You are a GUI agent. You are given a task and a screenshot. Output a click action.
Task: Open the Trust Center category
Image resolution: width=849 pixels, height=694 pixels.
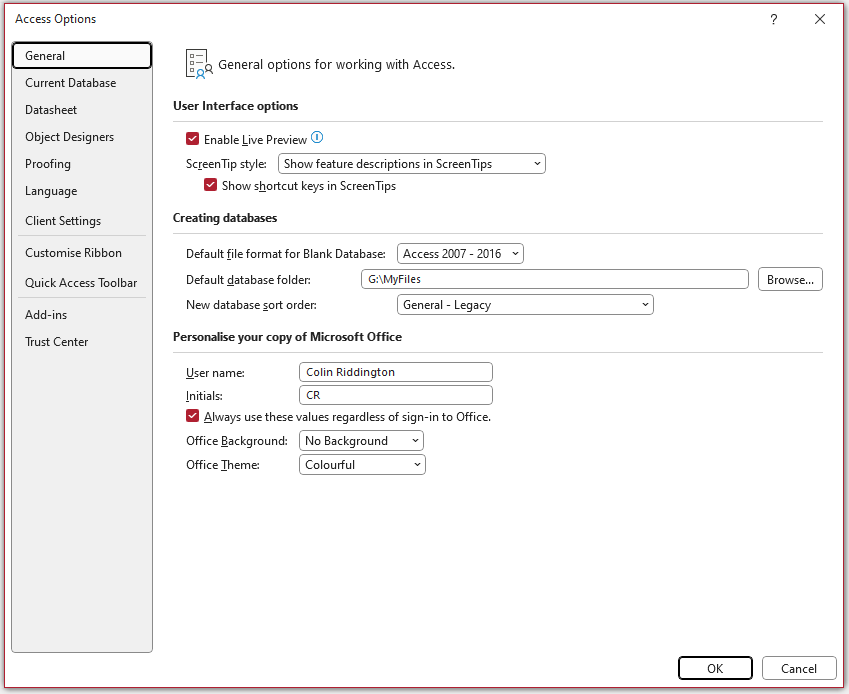tap(82, 342)
